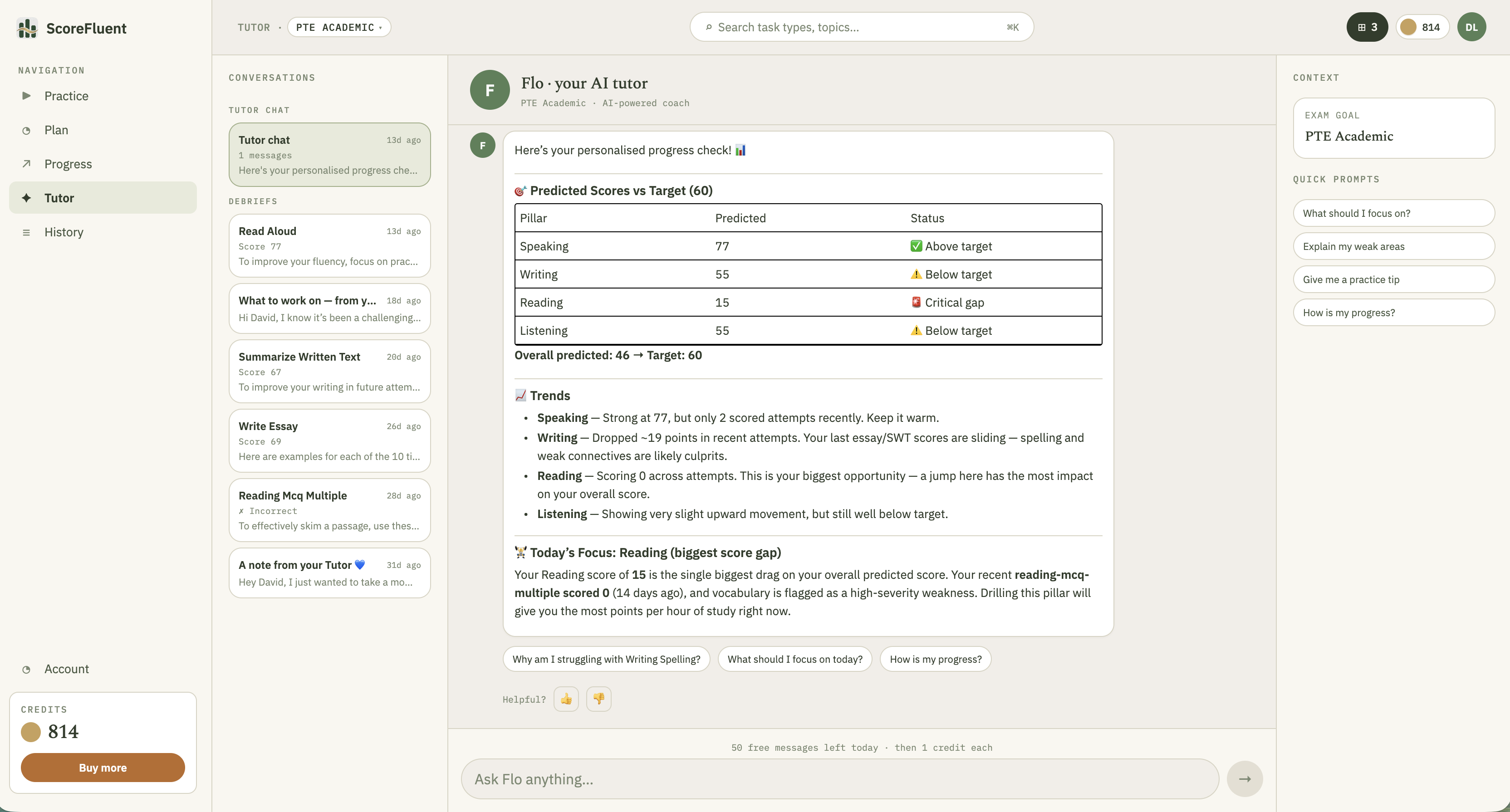
Task: Click the 'Predicted Scores vs Target (60)' heading
Action: pos(614,191)
